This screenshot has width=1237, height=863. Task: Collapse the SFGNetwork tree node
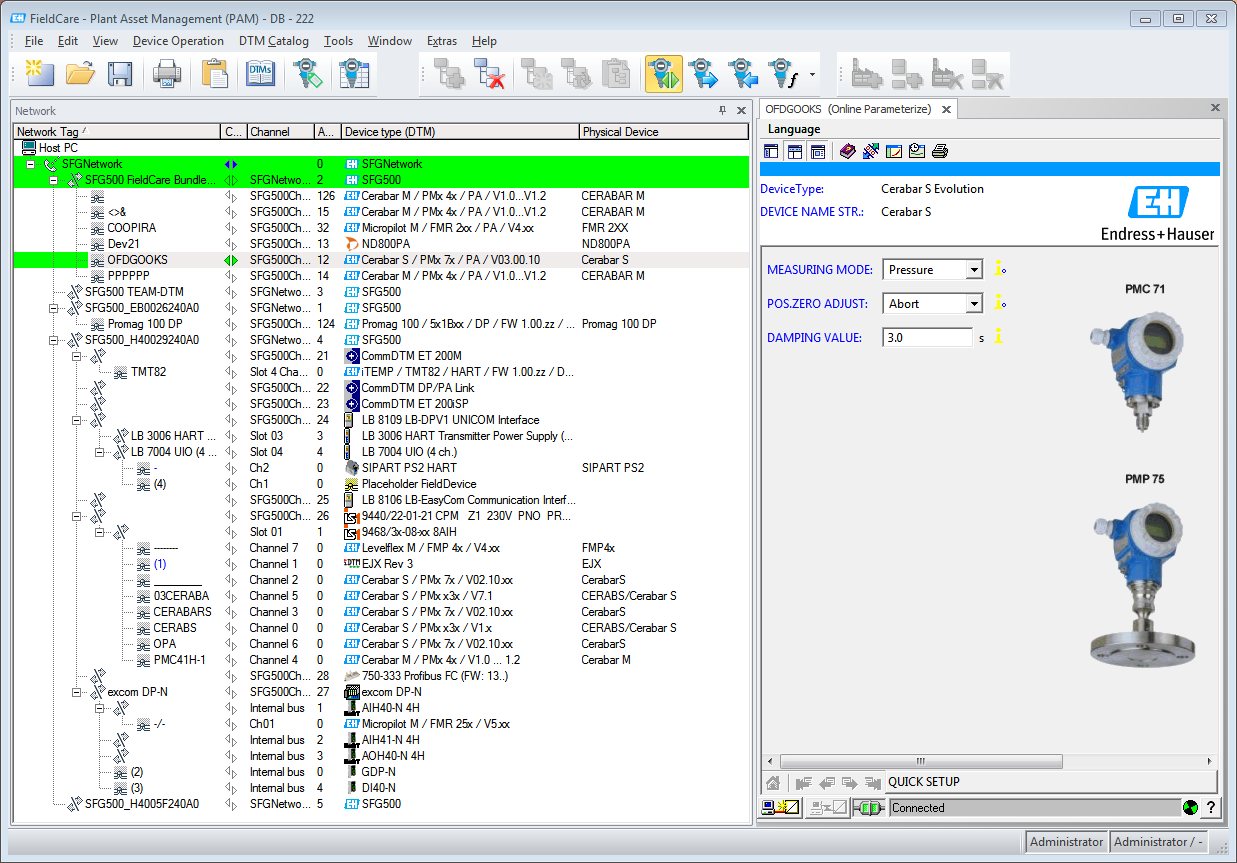(x=31, y=164)
